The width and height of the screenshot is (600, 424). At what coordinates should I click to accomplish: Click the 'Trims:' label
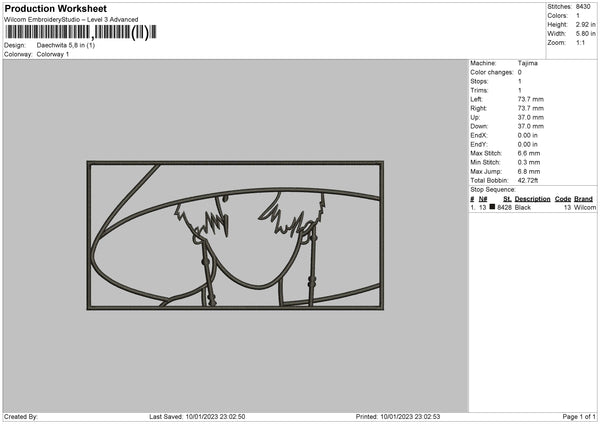click(x=479, y=90)
